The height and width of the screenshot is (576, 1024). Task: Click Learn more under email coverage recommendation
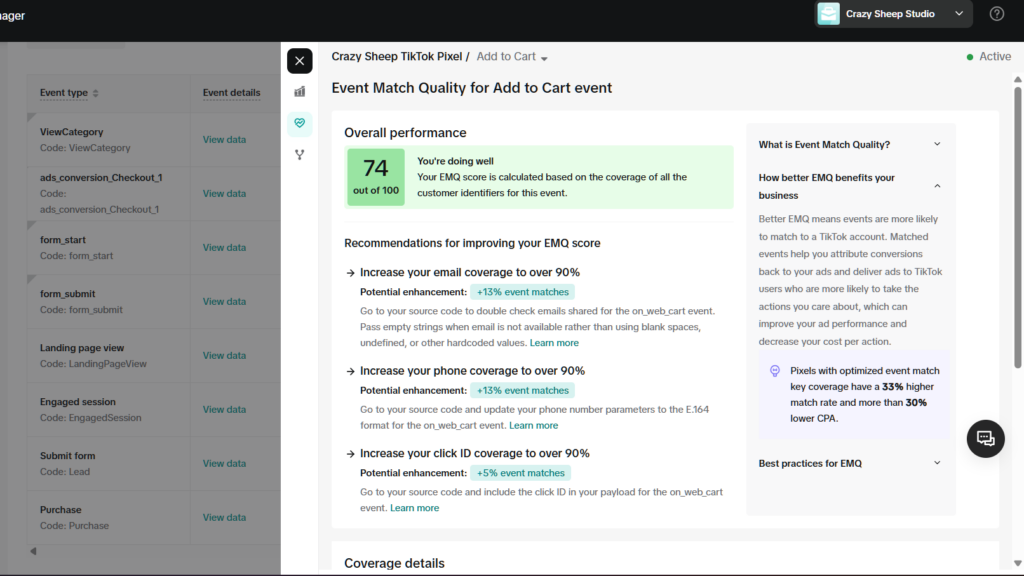pyautogui.click(x=554, y=343)
